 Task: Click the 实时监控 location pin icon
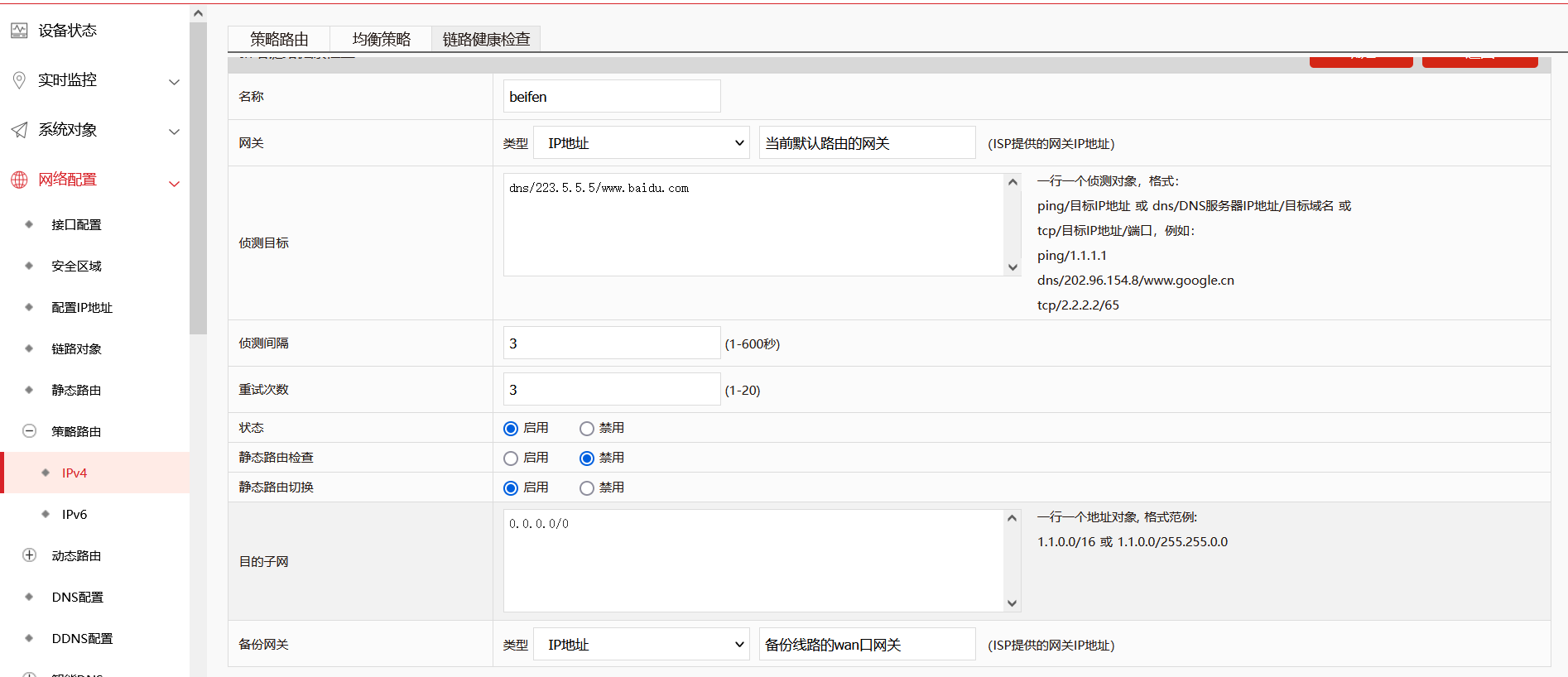(19, 80)
